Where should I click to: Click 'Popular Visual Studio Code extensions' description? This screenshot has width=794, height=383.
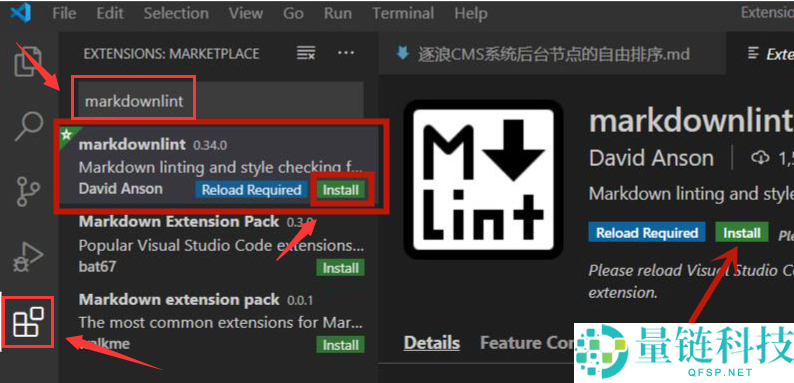pyautogui.click(x=221, y=245)
